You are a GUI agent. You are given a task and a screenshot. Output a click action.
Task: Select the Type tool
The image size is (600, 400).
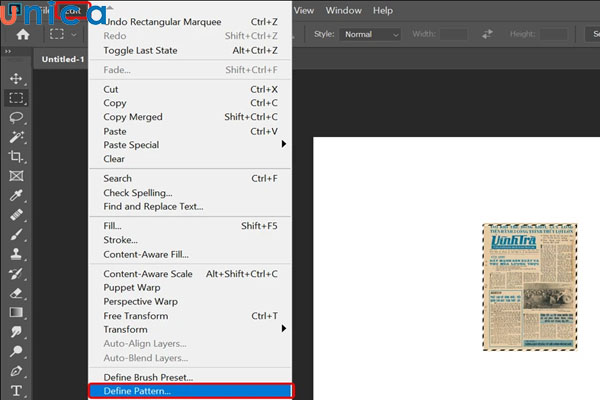click(16, 390)
